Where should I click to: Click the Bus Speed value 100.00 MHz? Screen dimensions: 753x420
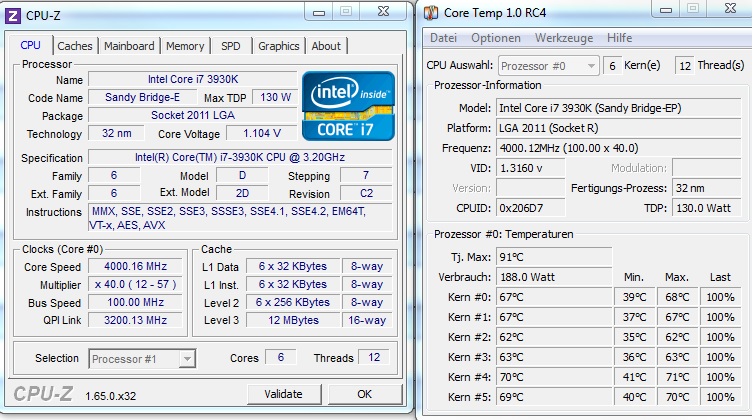(135, 302)
